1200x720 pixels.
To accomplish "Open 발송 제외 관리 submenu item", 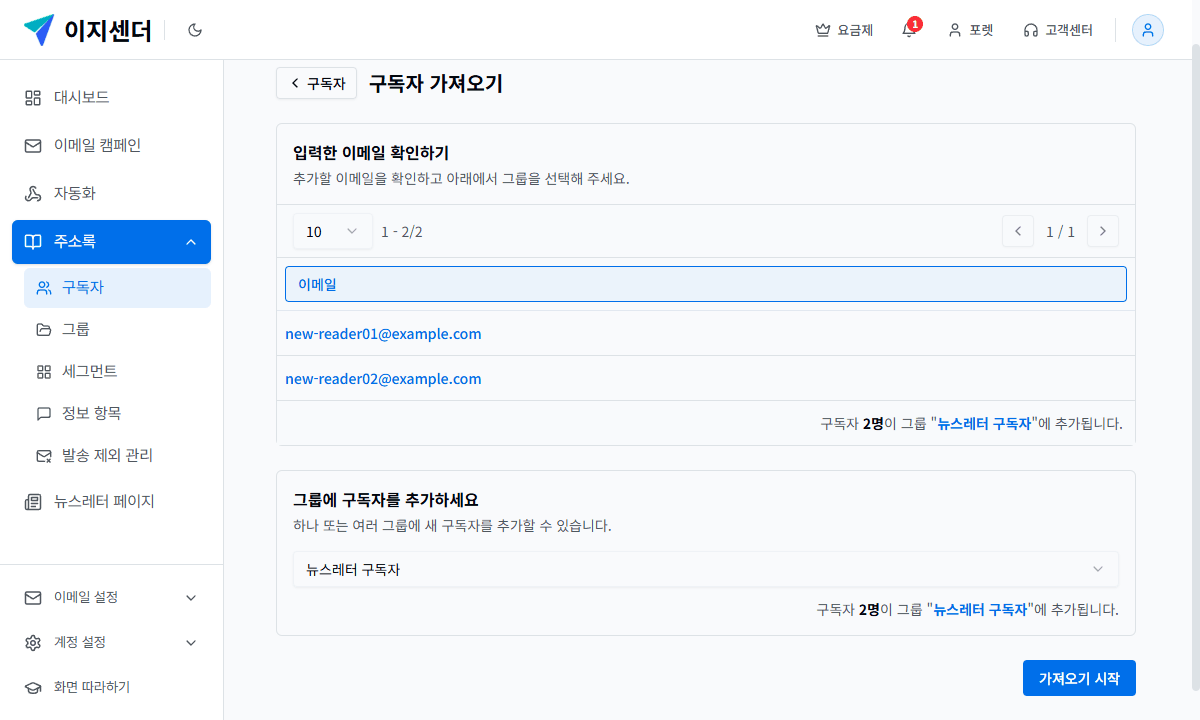I will click(x=117, y=455).
